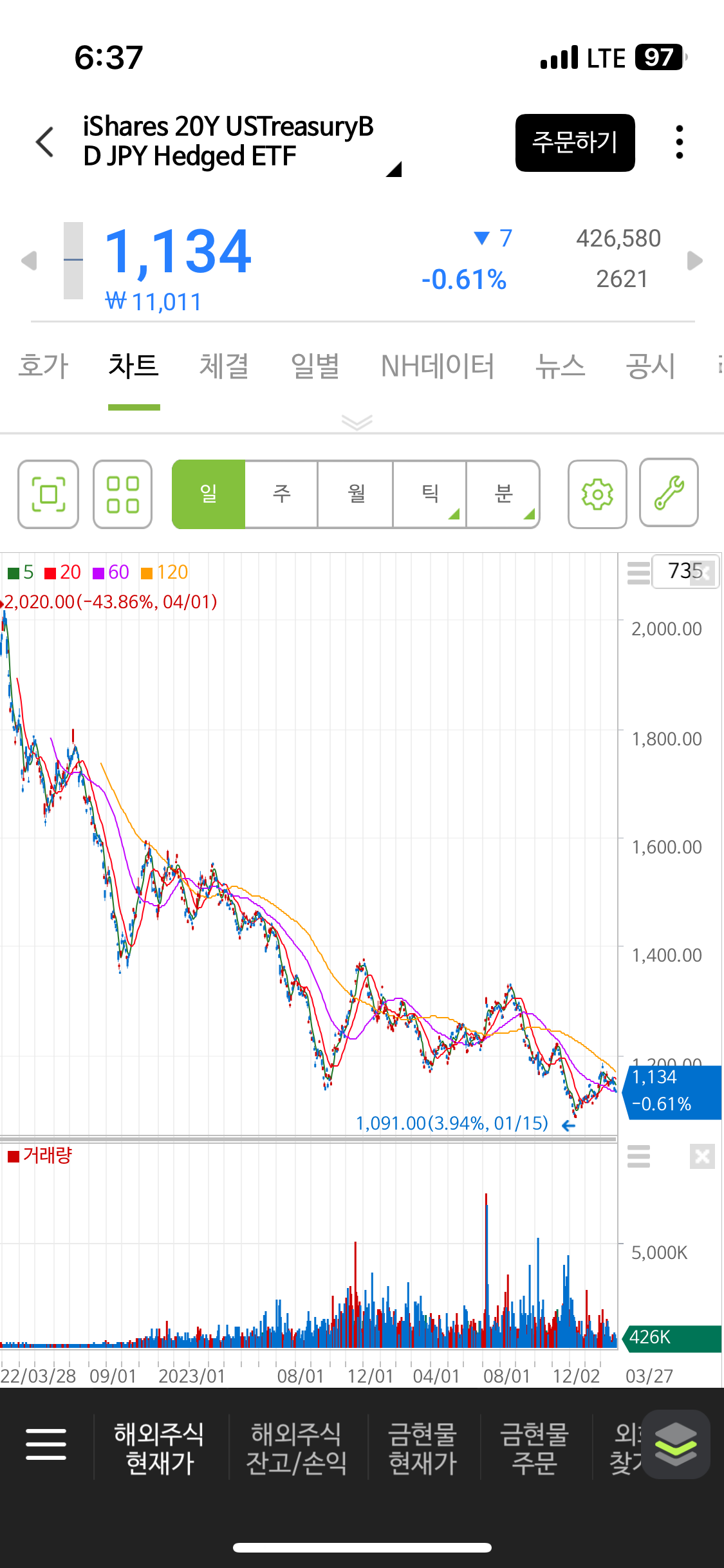The height and width of the screenshot is (1568, 724).
Task: Open the 일별 tab
Action: click(315, 366)
